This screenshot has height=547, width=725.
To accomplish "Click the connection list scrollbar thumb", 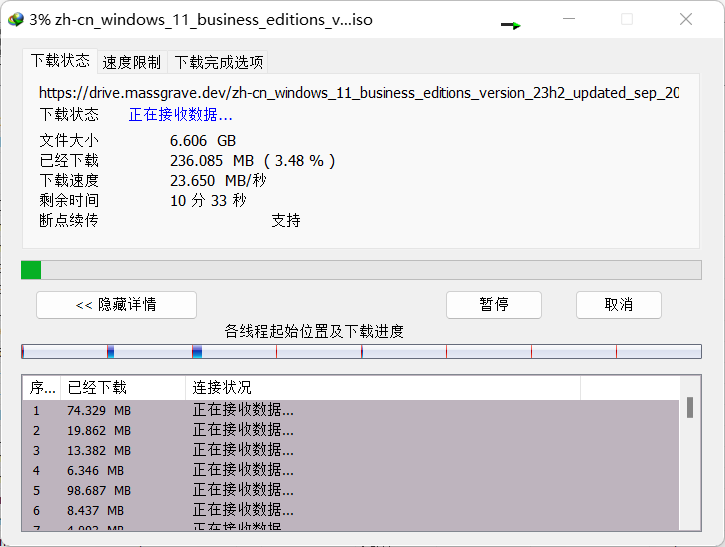I will point(689,407).
